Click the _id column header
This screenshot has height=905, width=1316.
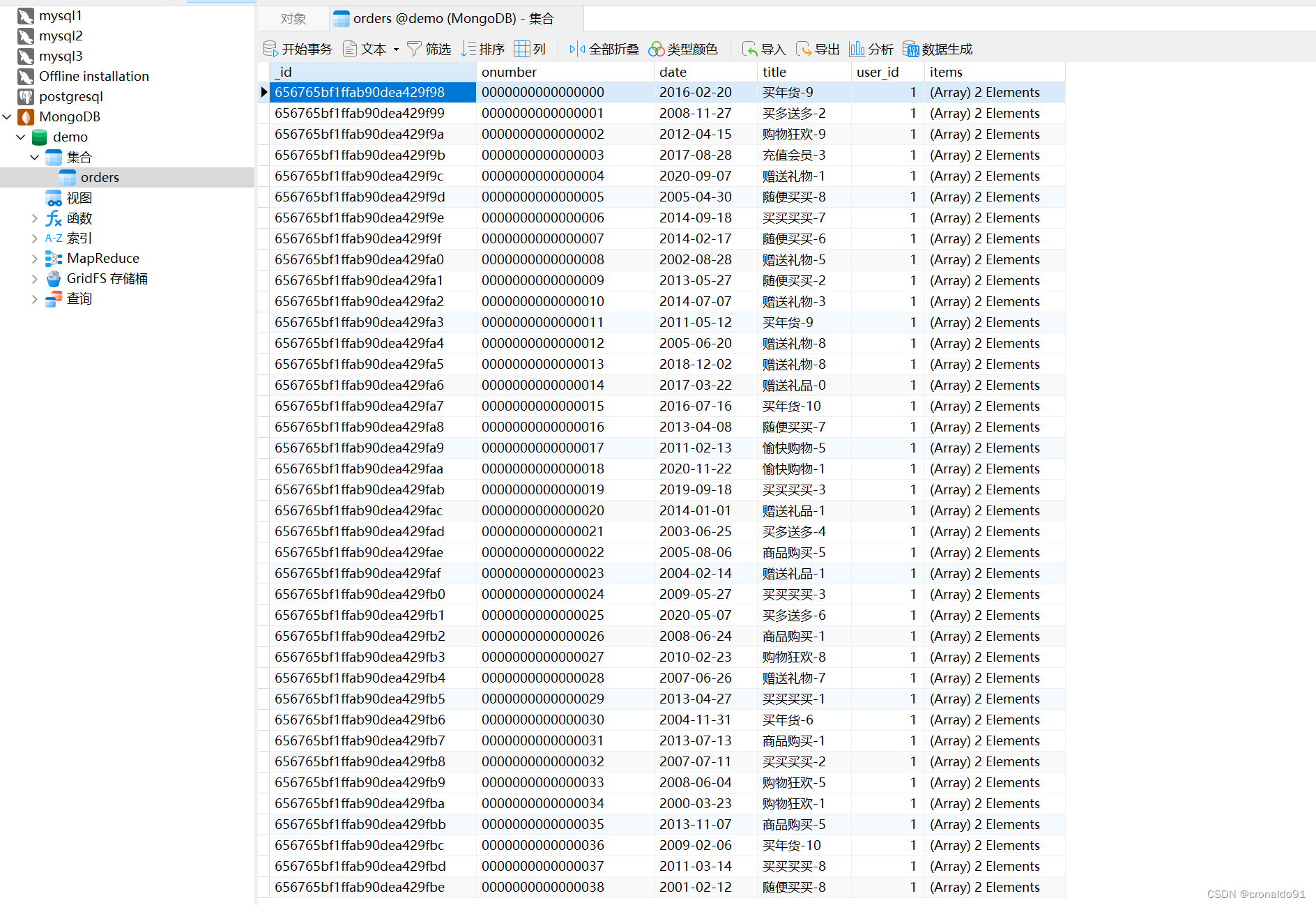coord(373,72)
